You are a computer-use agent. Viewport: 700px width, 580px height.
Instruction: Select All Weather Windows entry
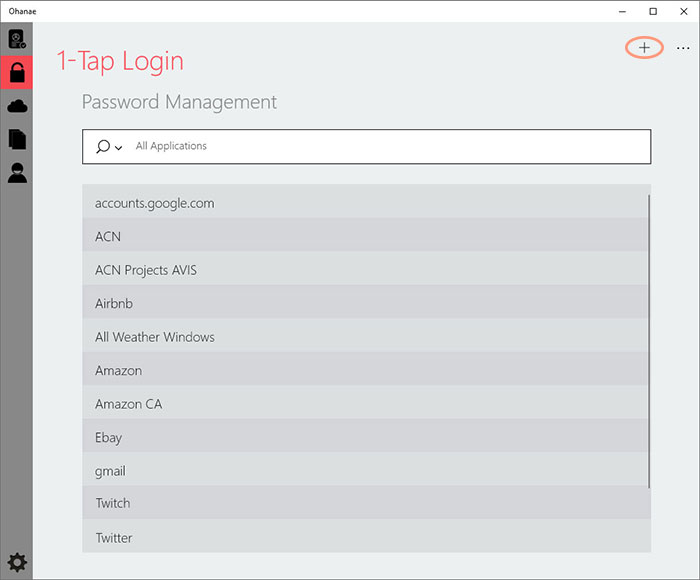(365, 337)
